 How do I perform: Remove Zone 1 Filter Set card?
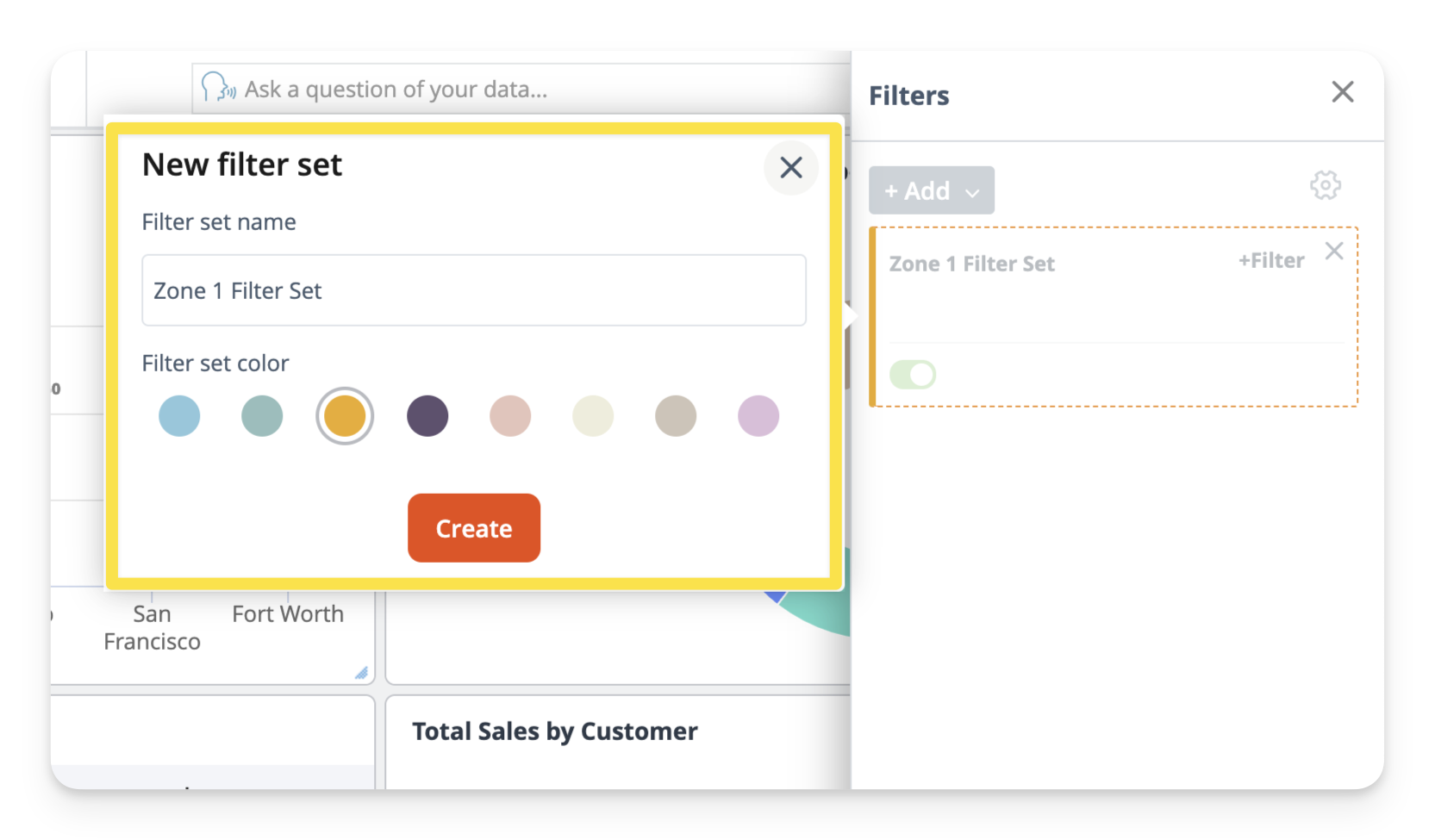1333,251
